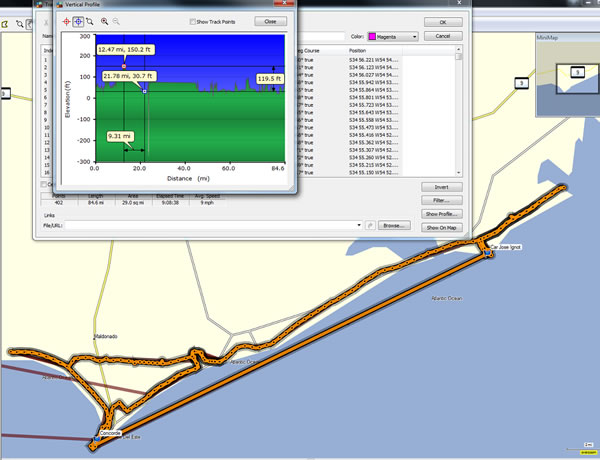The height and width of the screenshot is (460, 600).
Task: Click the 9.31 mi distance label
Action: click(120, 136)
